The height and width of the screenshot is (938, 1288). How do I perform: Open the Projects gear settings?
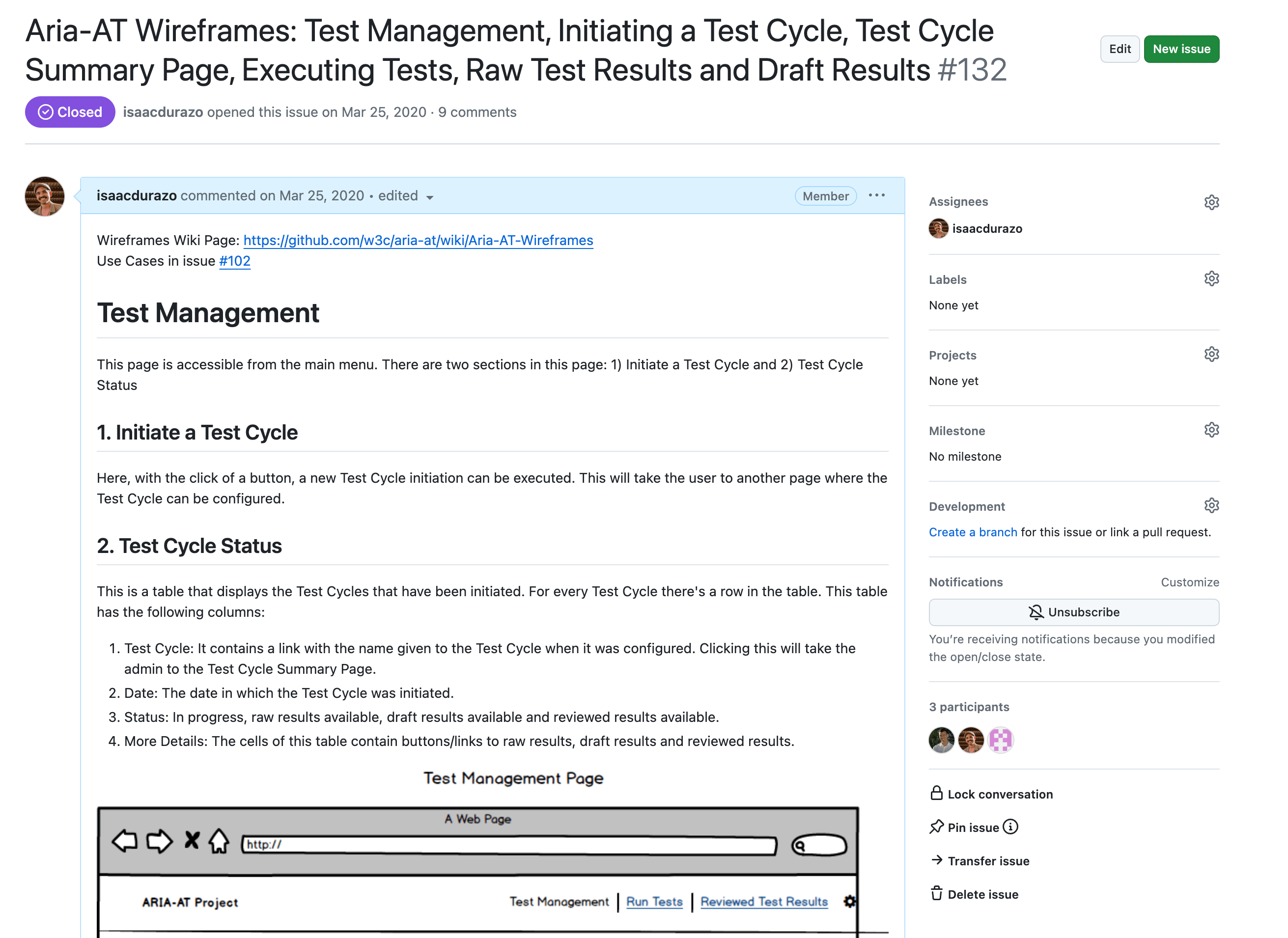(x=1211, y=354)
